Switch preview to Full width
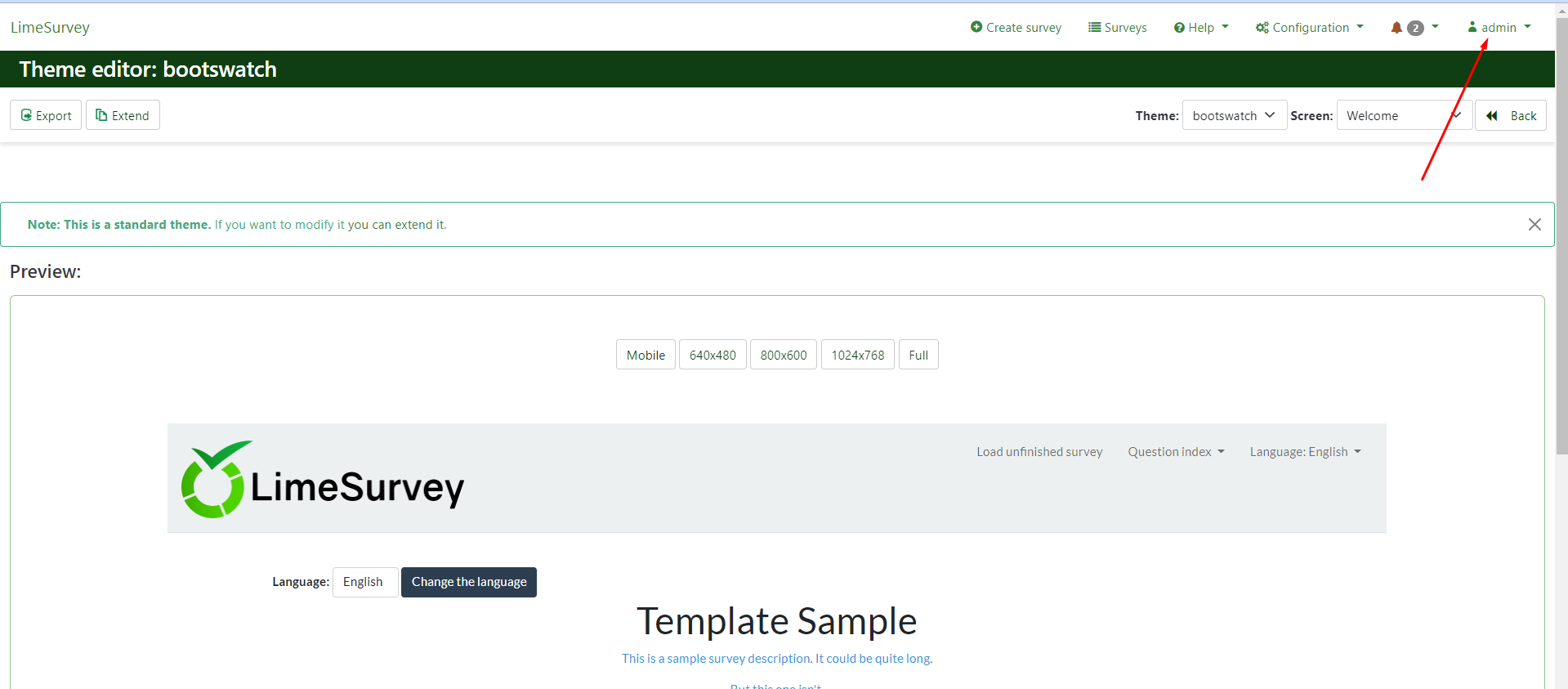This screenshot has width=1568, height=689. tap(918, 355)
